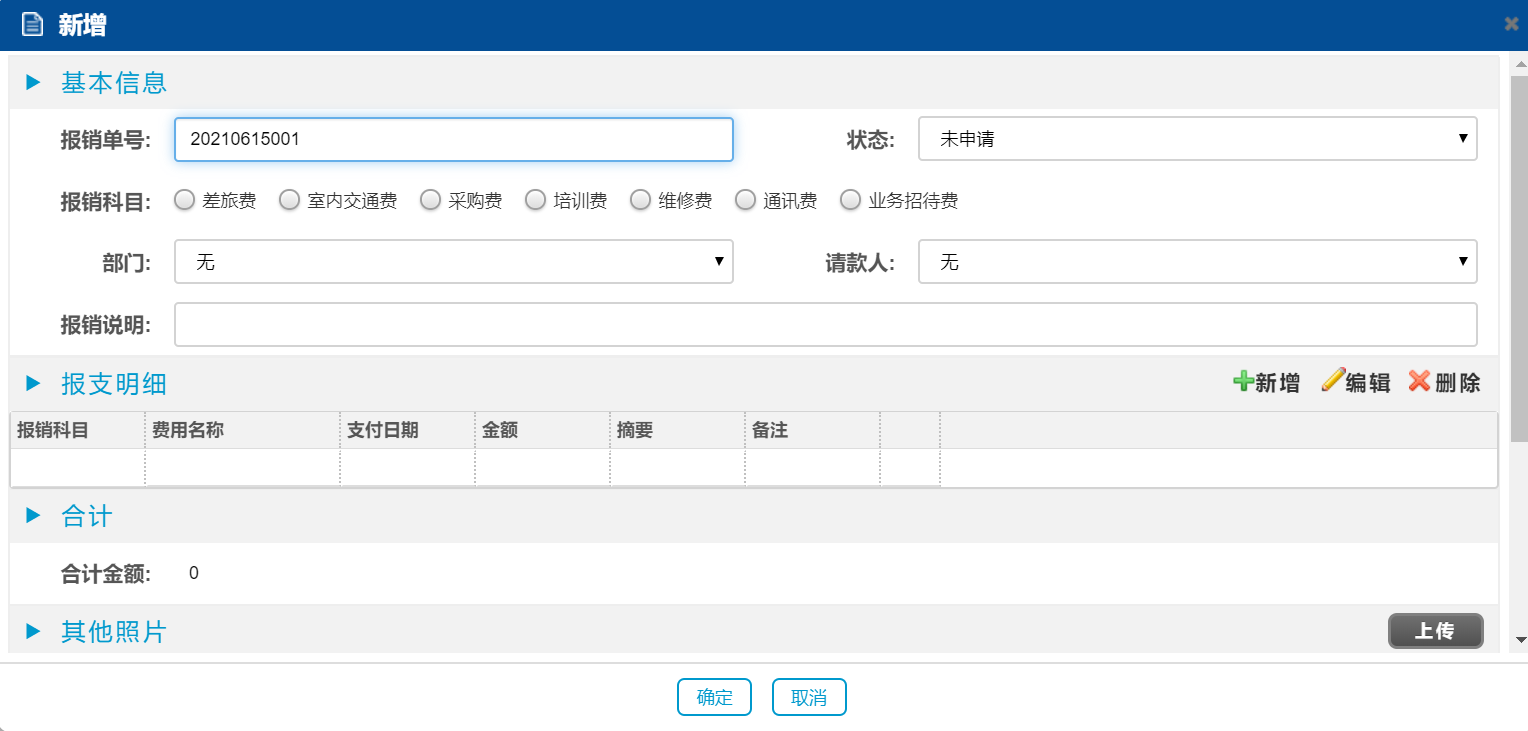Click the document icon in title bar
The height and width of the screenshot is (731, 1528).
pos(33,25)
